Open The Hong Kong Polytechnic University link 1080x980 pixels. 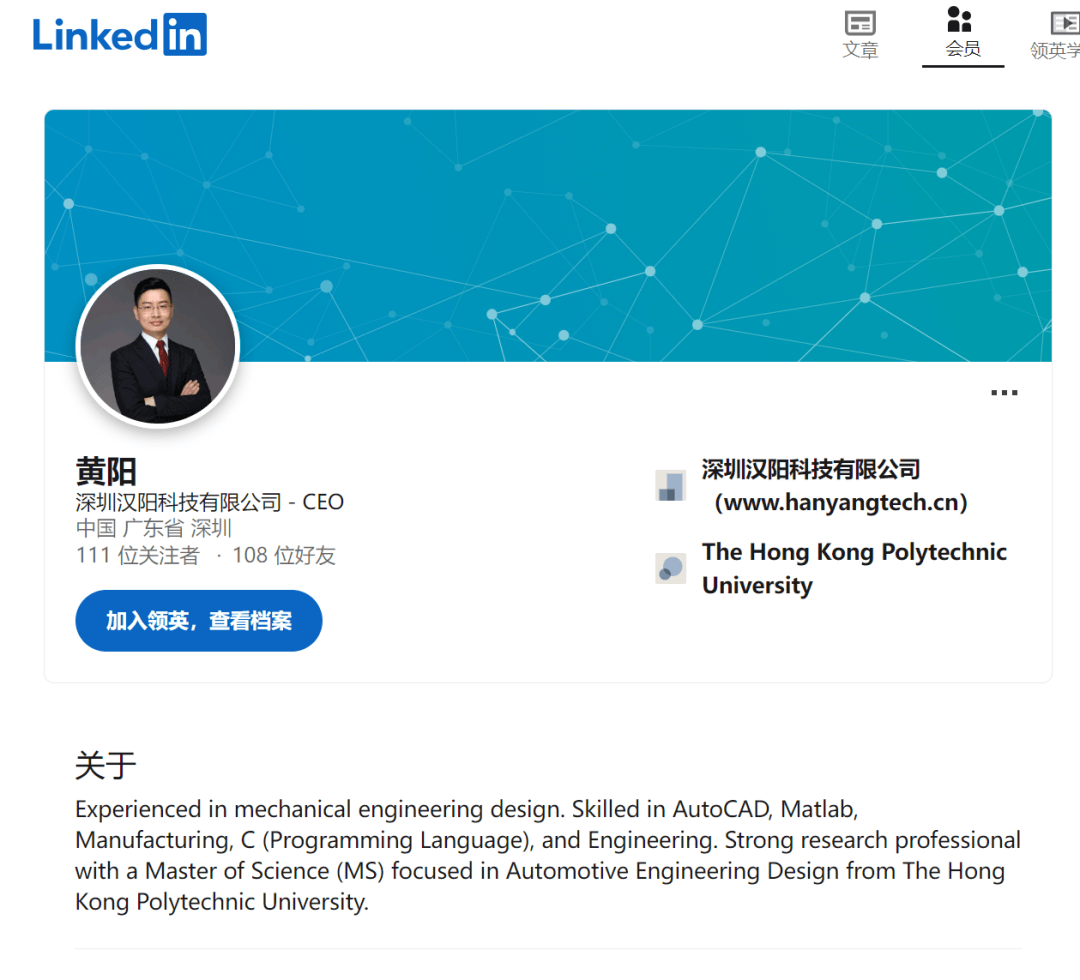click(x=854, y=568)
